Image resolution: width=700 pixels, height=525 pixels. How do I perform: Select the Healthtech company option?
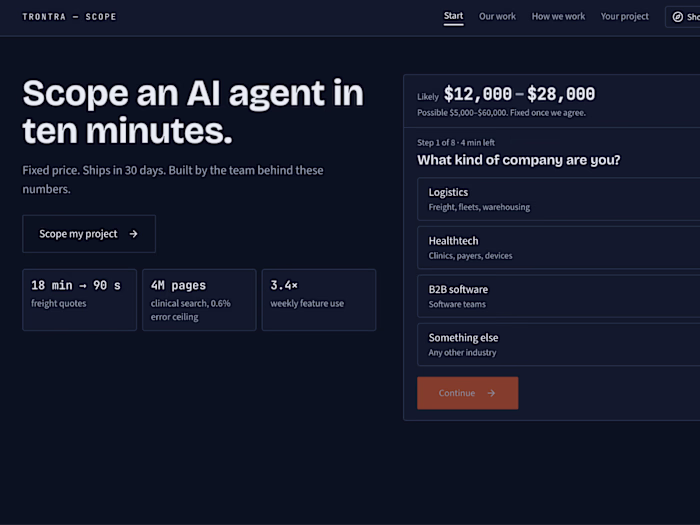[x=558, y=248]
